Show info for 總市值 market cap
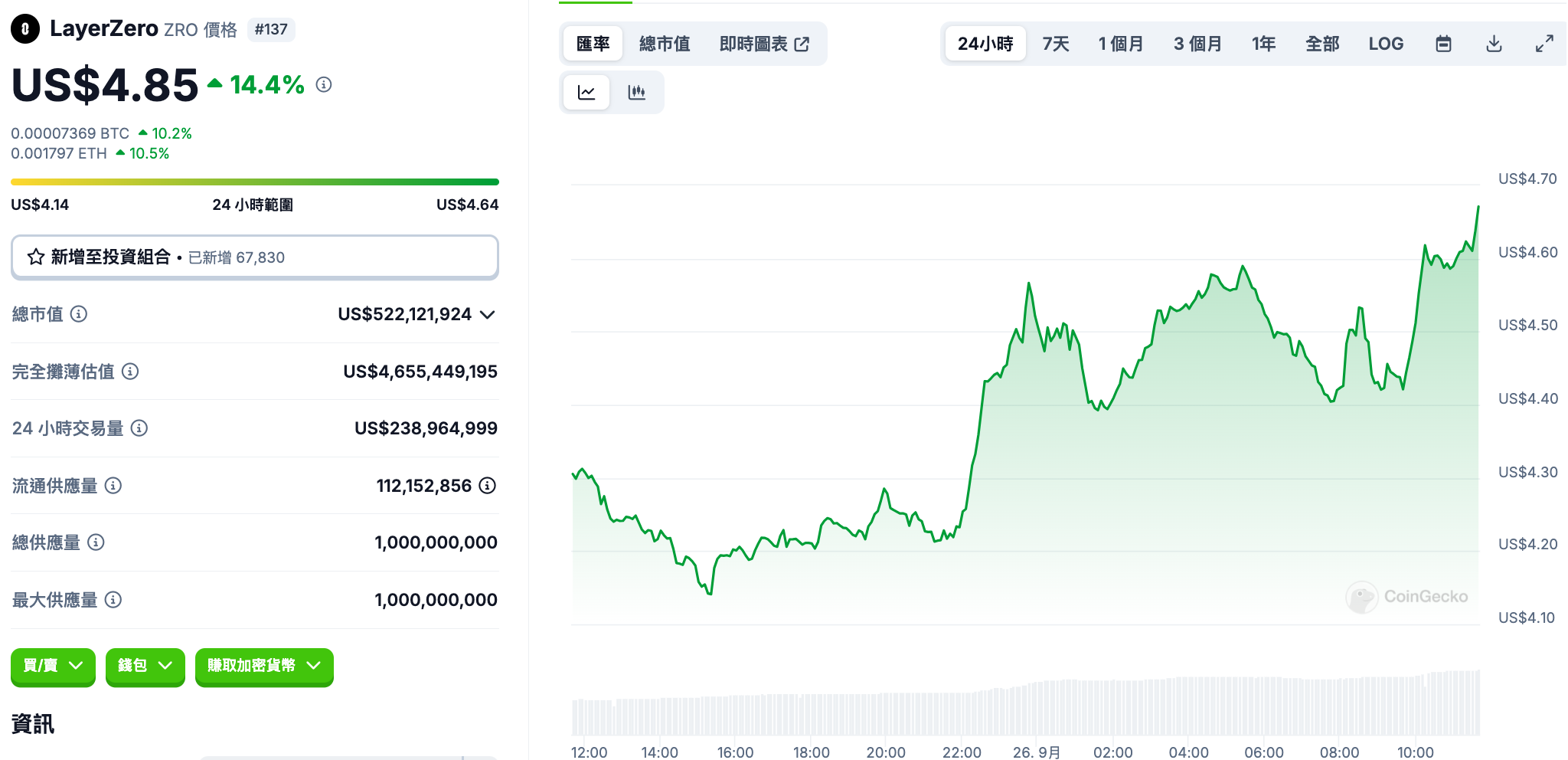This screenshot has height=760, width=1568. (79, 313)
